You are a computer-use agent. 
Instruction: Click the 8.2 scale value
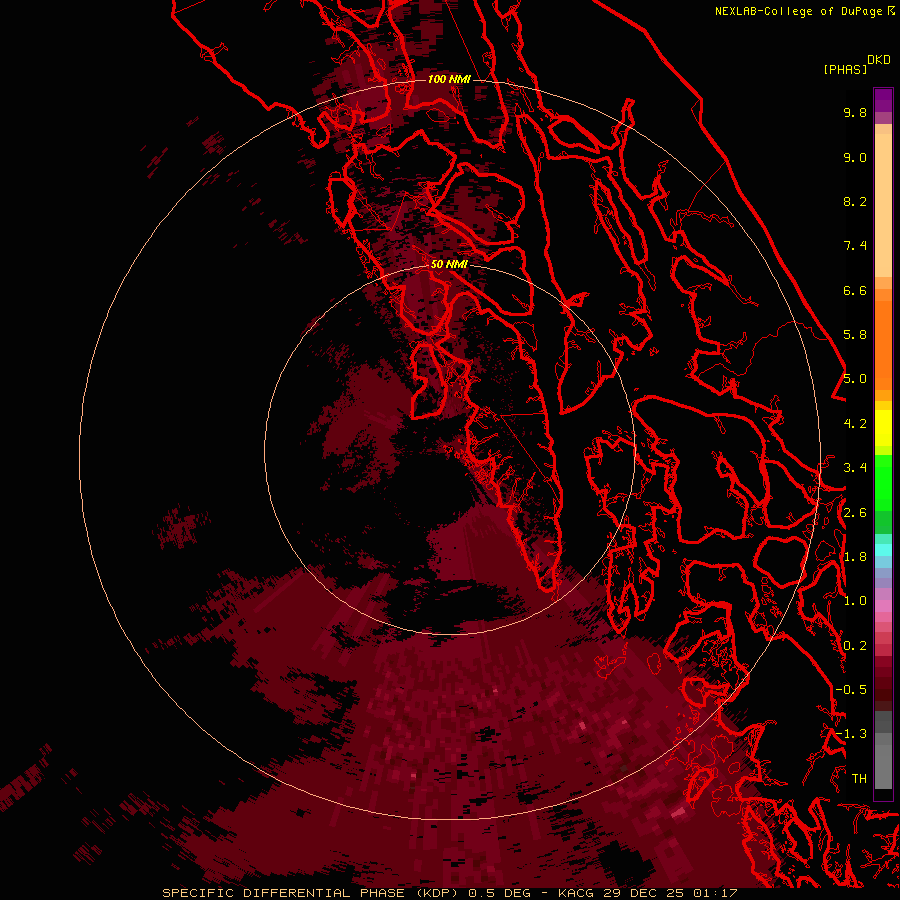pyautogui.click(x=855, y=201)
